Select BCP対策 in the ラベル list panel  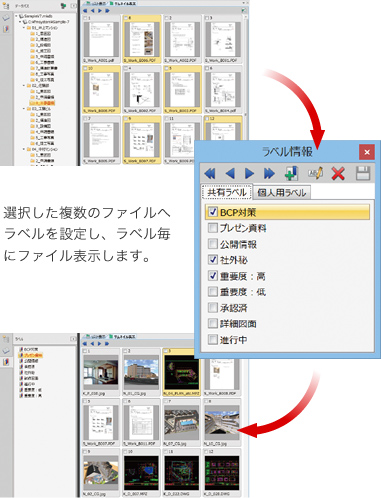(x=29, y=349)
